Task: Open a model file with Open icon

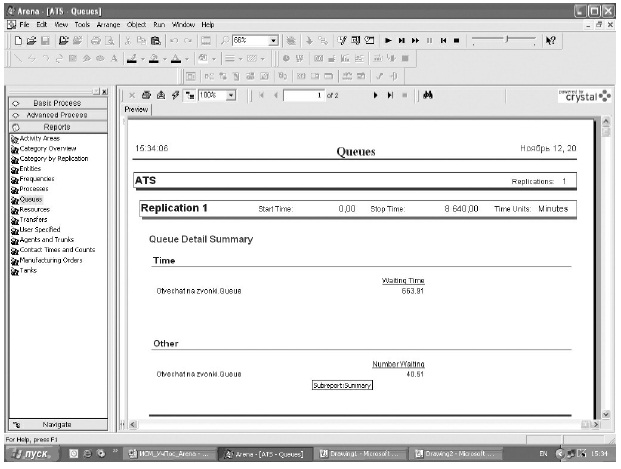Action: coord(31,40)
